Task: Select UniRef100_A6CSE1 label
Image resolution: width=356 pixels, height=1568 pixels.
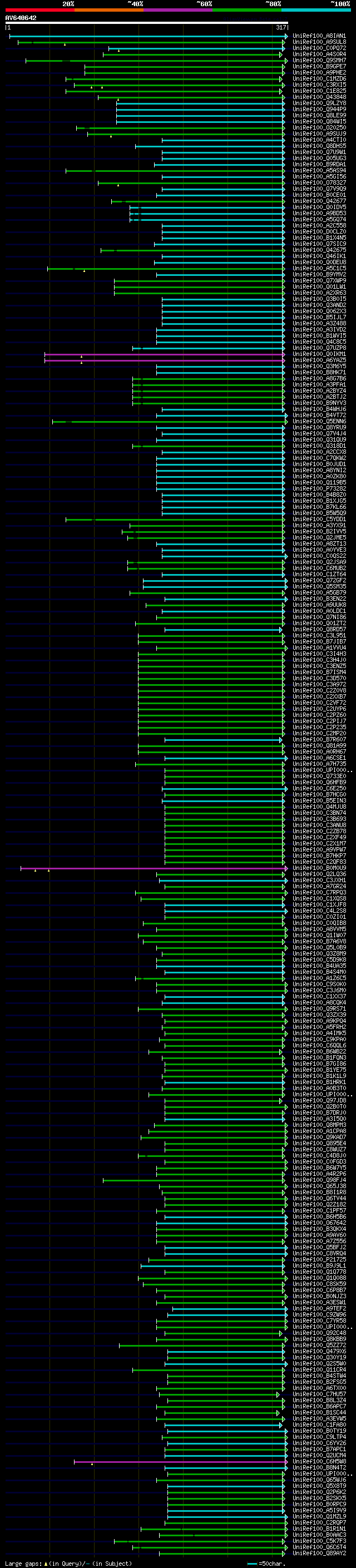Action: point(319,758)
